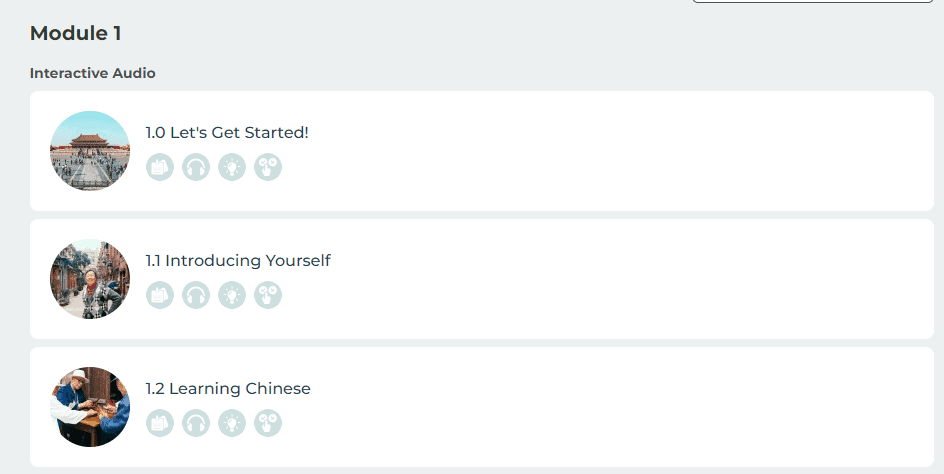
Task: Open the lightbulb tips icon for lesson 1.0
Action: (x=232, y=167)
